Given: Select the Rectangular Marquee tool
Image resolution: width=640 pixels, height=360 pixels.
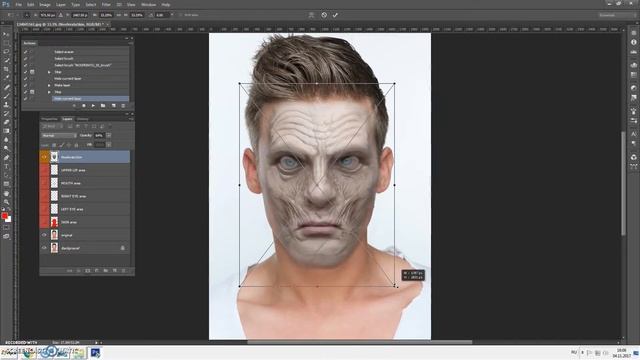Looking at the screenshot, I should pos(6,43).
